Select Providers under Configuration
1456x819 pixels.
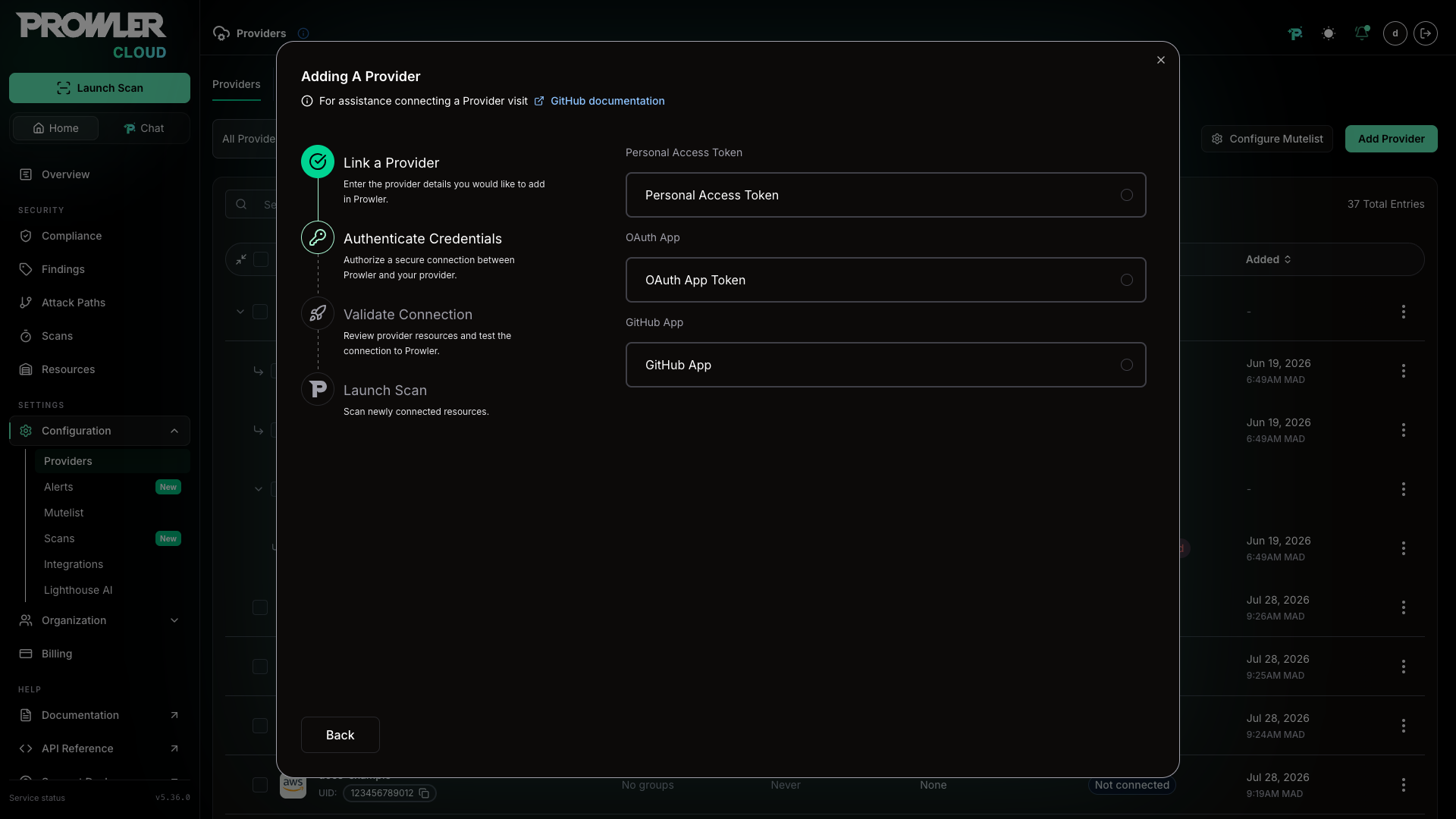click(x=112, y=461)
